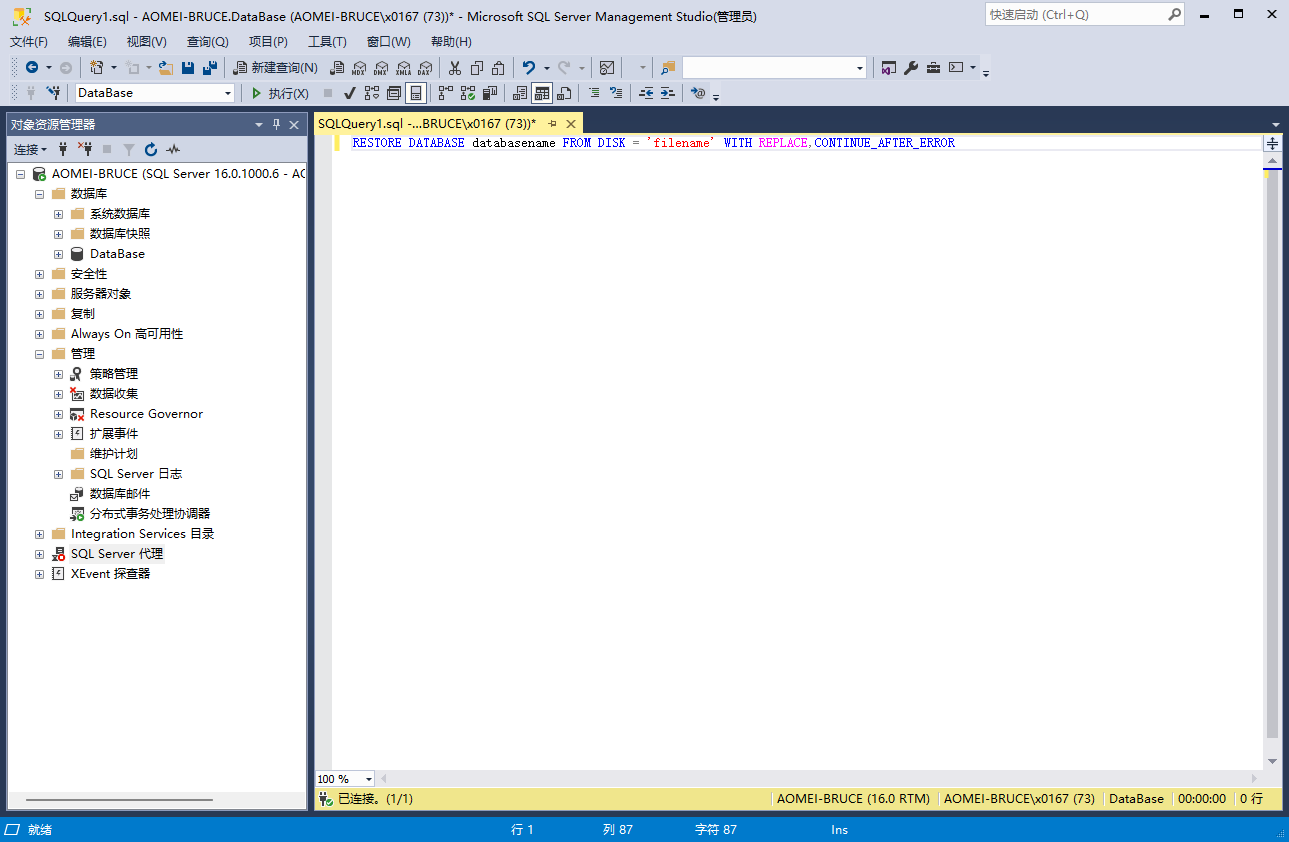Click the 执行(X) execute button
This screenshot has height=842, width=1289.
(279, 93)
